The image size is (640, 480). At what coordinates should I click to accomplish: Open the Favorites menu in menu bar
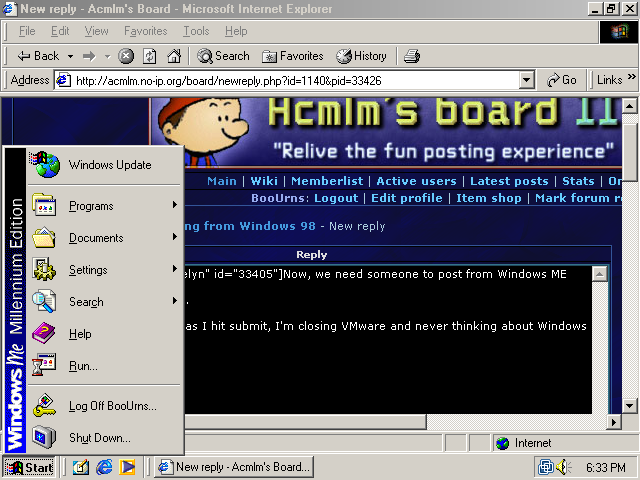(146, 31)
